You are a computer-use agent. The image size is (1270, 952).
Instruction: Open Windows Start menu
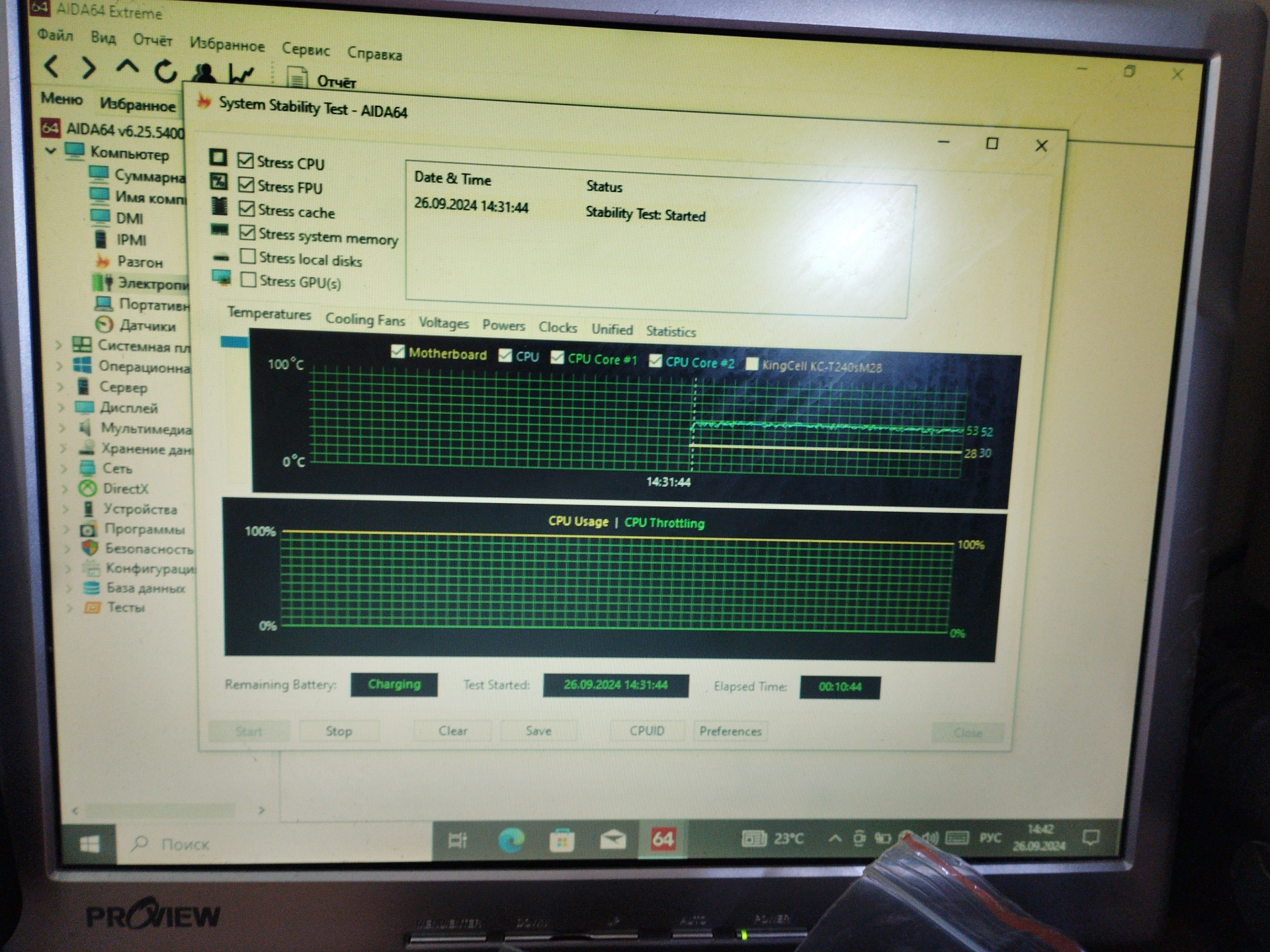pyautogui.click(x=89, y=844)
